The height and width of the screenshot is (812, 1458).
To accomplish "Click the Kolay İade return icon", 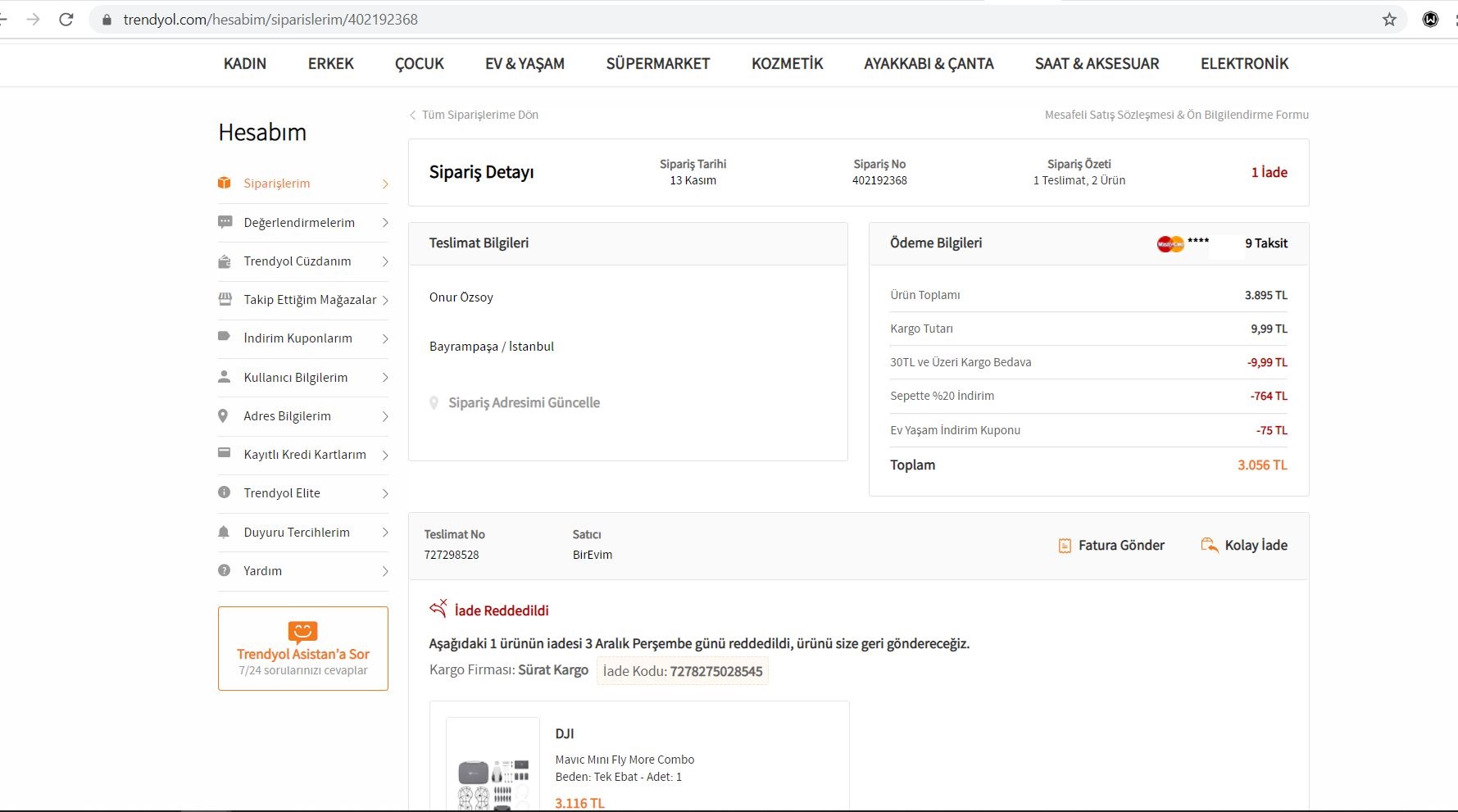I will [1209, 545].
